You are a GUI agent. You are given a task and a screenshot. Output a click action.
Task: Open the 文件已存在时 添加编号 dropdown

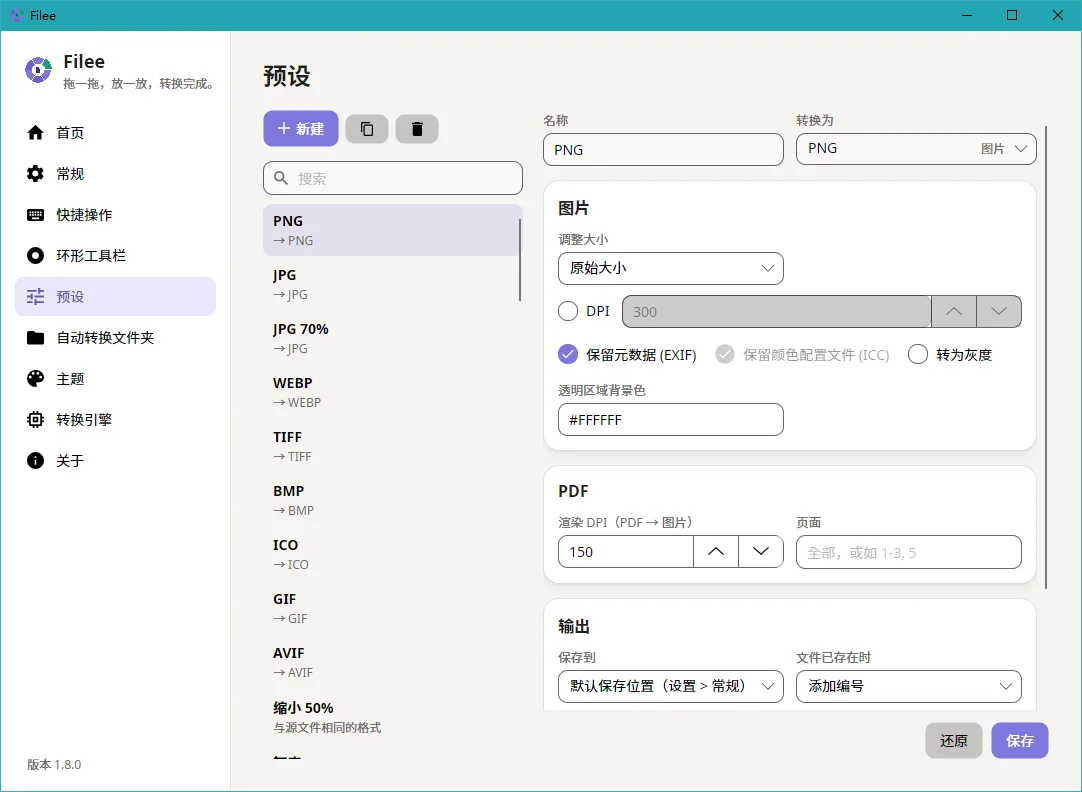point(909,686)
